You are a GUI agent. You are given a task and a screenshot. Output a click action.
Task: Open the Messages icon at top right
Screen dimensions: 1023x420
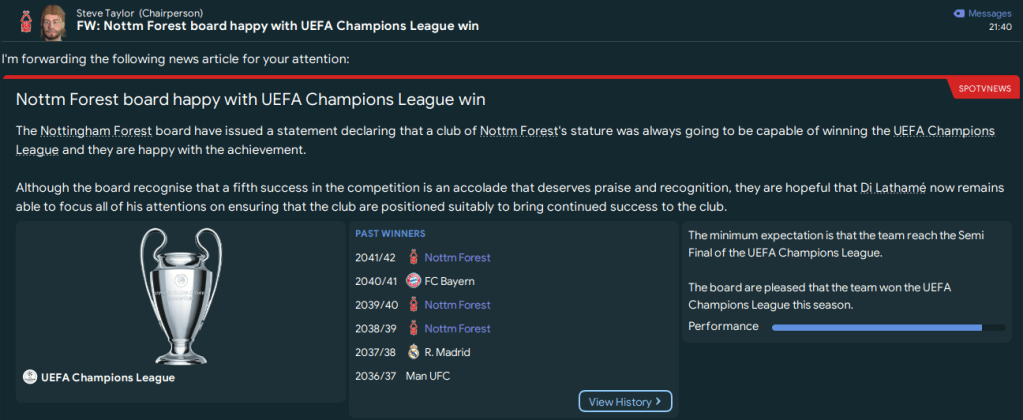click(x=962, y=13)
